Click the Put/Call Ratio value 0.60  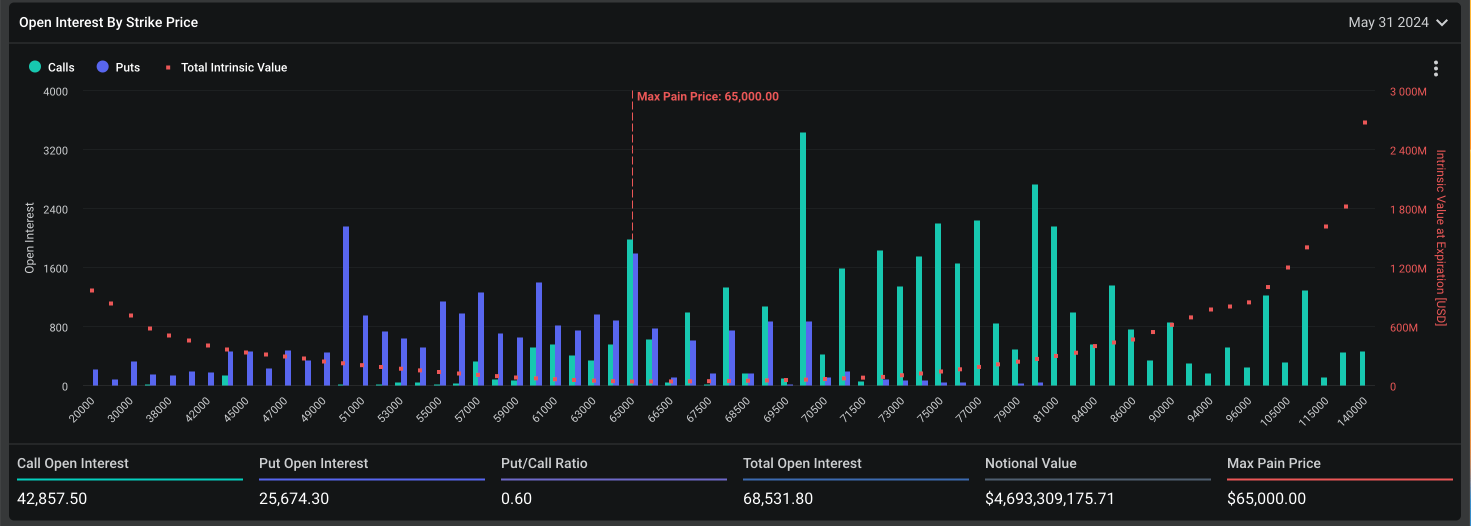point(516,498)
